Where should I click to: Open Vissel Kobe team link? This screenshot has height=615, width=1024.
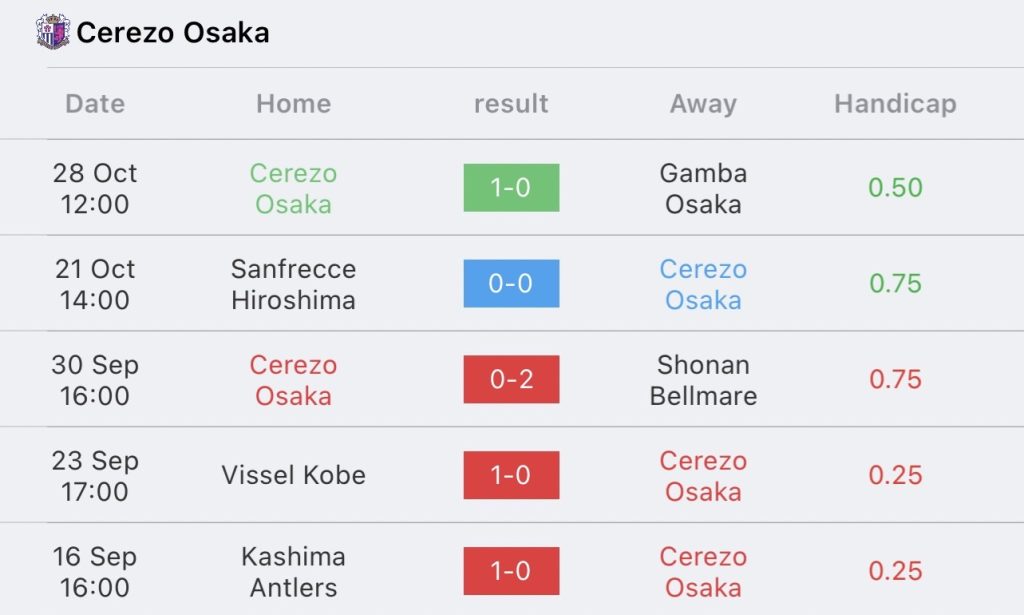293,475
